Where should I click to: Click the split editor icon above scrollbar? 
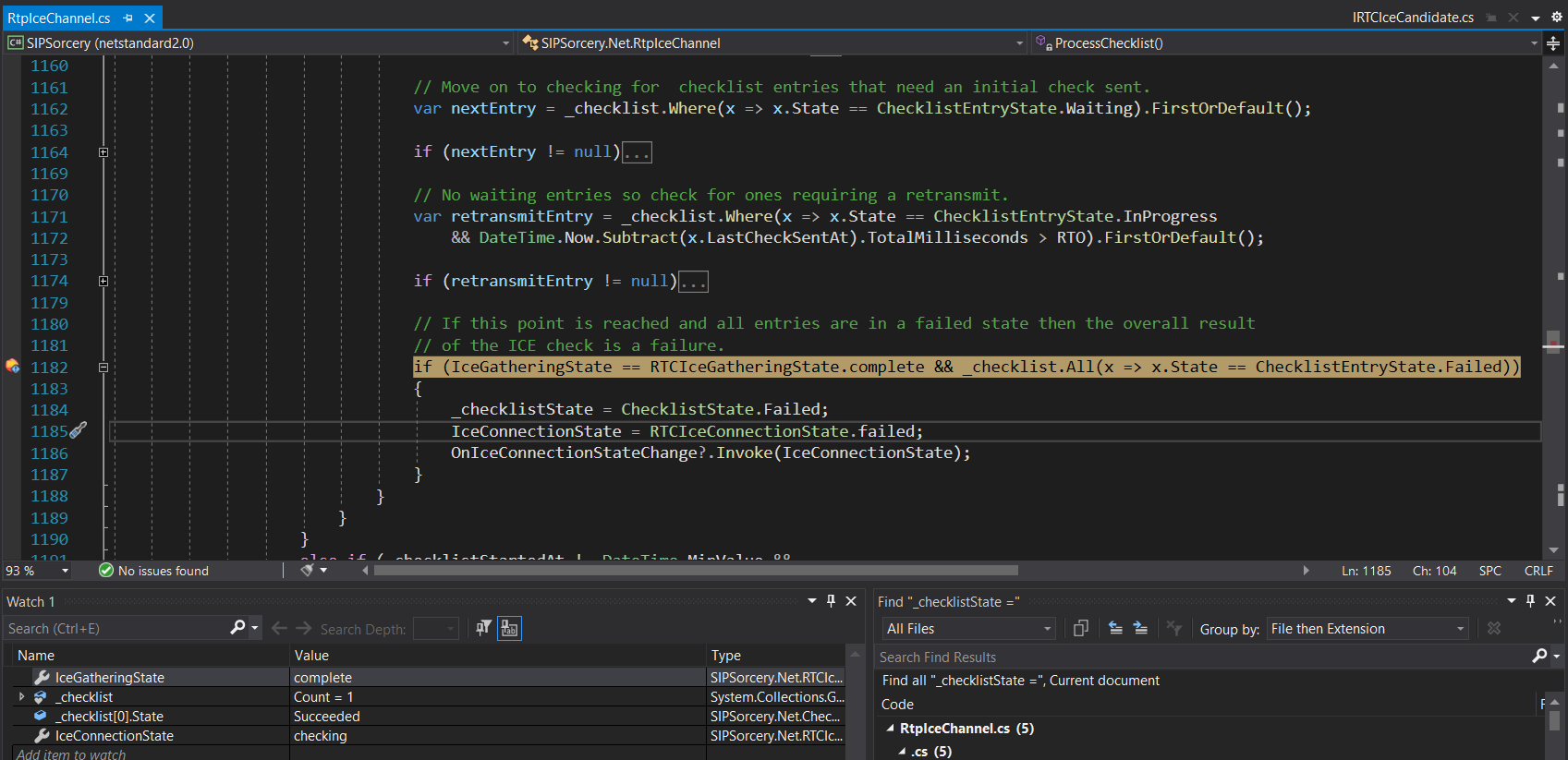[1553, 43]
